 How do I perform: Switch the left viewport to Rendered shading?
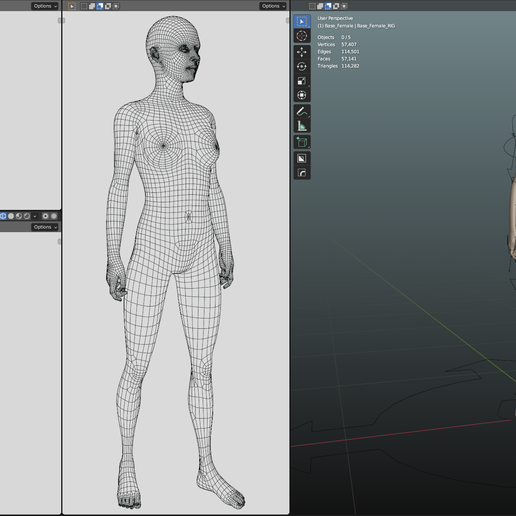(x=27, y=216)
